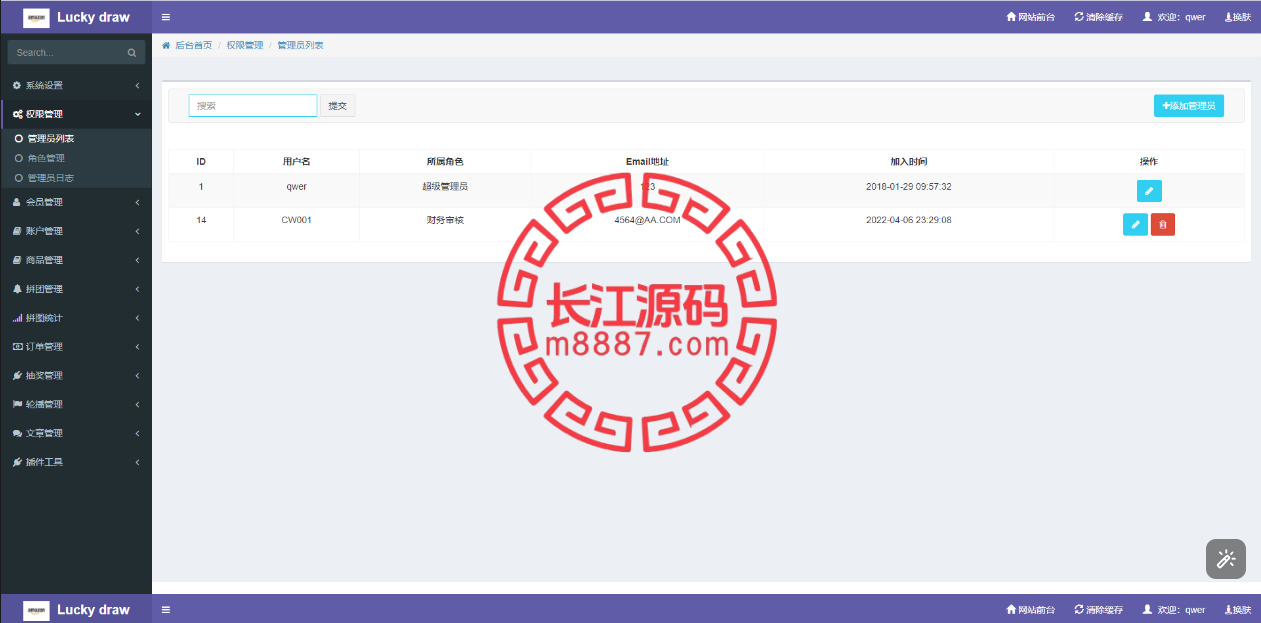Click the 操作 column header
This screenshot has width=1261, height=623.
point(1149,161)
